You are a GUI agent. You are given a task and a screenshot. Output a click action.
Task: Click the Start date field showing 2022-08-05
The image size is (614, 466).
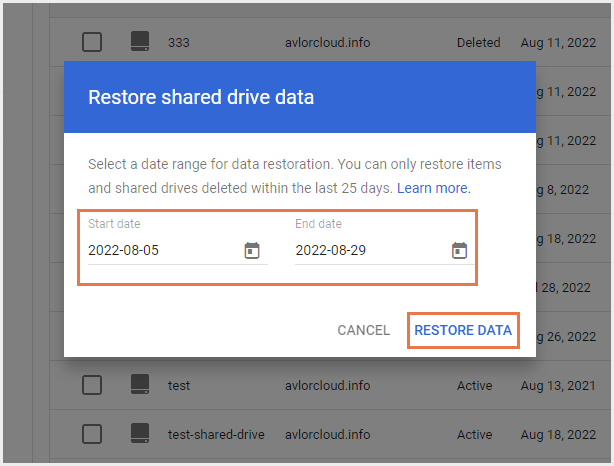click(x=160, y=250)
